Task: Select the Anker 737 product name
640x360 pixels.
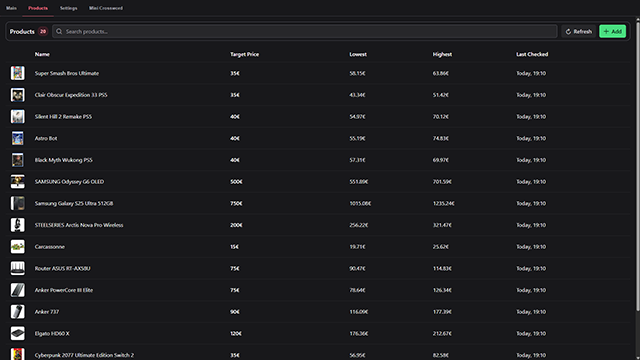Action: [x=47, y=312]
